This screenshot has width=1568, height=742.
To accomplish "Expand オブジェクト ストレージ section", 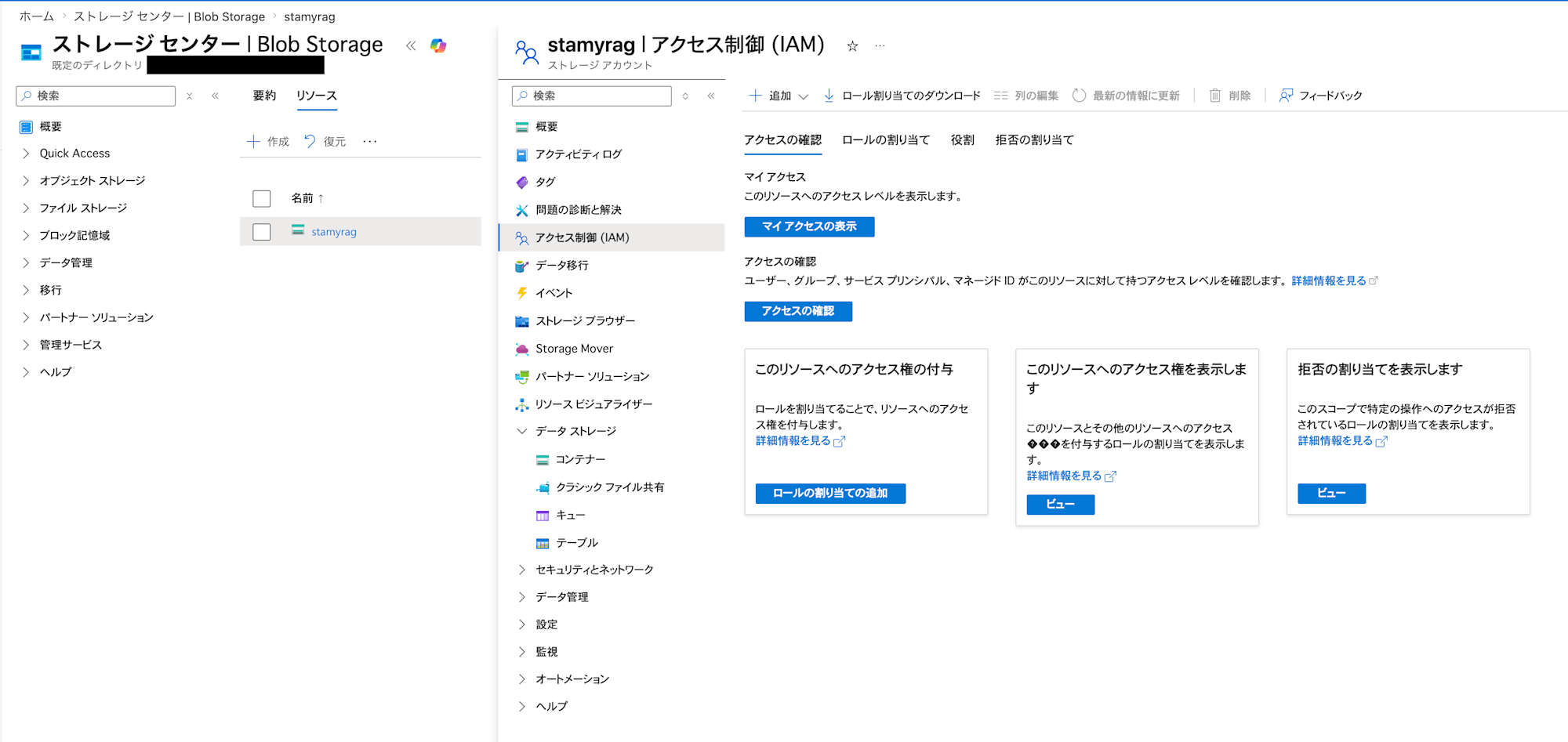I will coord(26,181).
